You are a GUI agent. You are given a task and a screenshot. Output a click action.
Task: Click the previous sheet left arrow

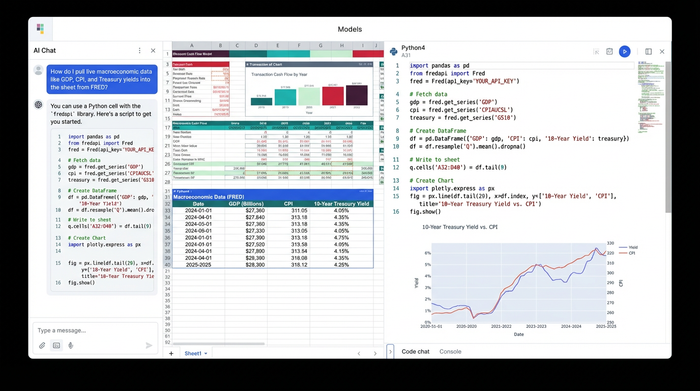click(x=359, y=354)
